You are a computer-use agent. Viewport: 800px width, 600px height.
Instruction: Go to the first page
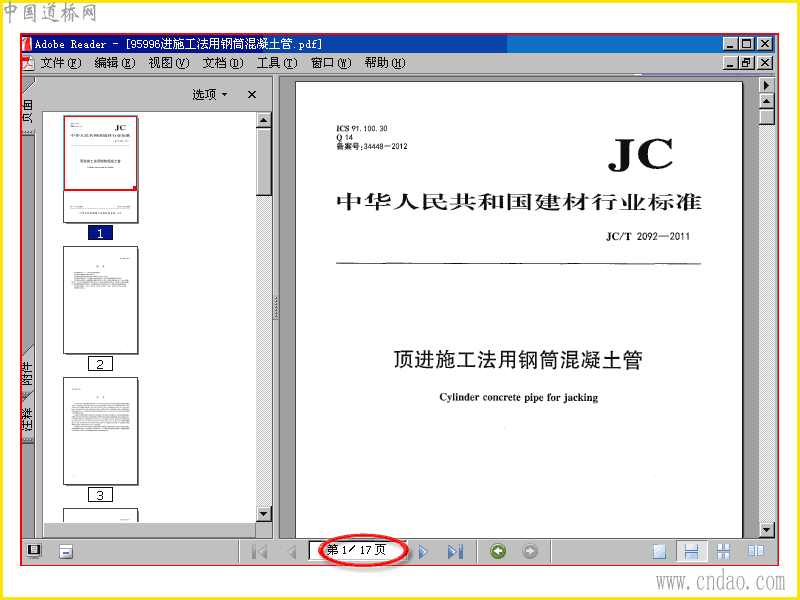pyautogui.click(x=260, y=552)
